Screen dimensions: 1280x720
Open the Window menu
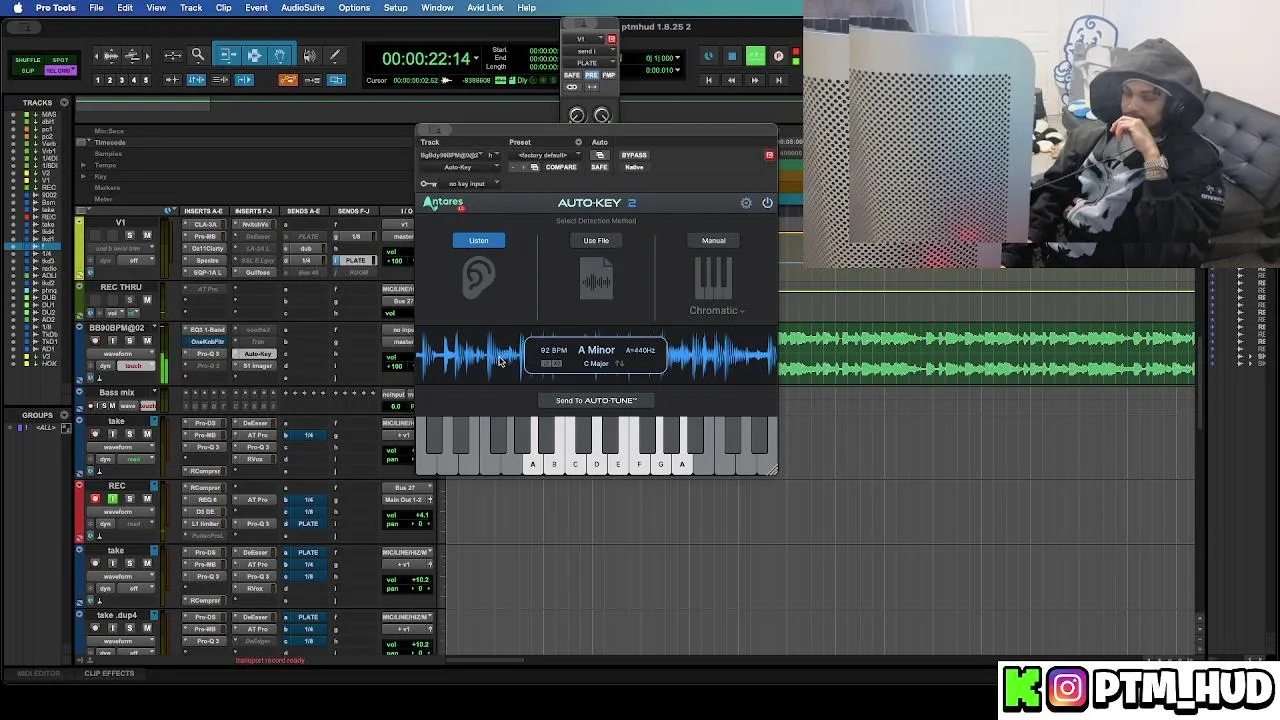[437, 8]
